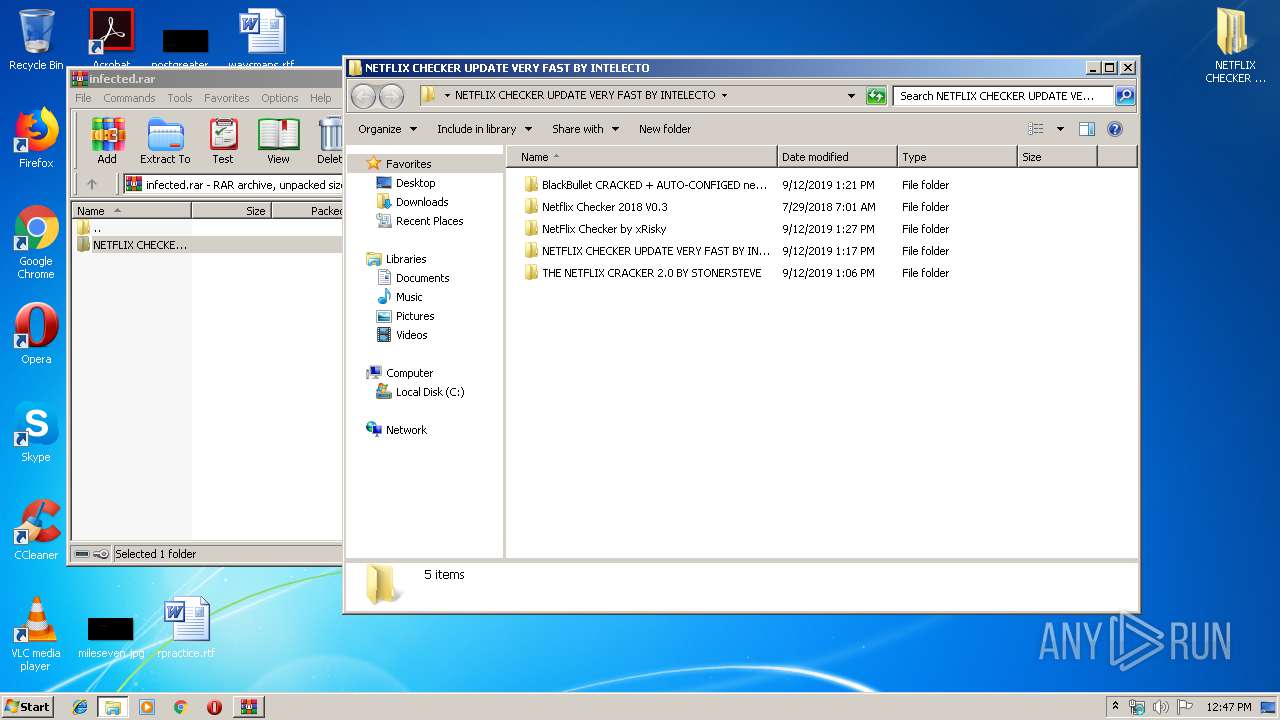The height and width of the screenshot is (720, 1280).
Task: Open rpractice.rtf desktop file
Action: (x=186, y=628)
